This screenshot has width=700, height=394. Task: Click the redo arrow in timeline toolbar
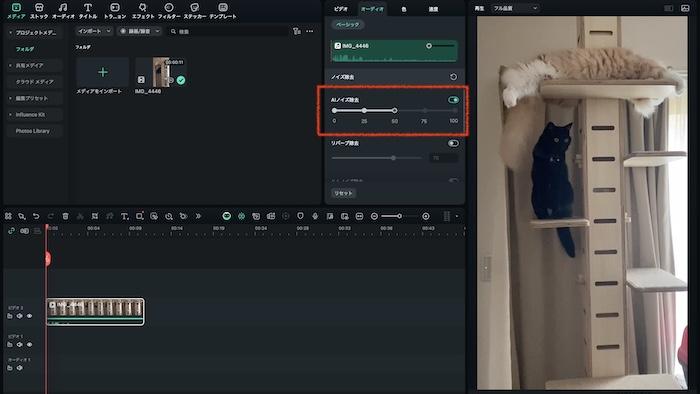tap(50, 216)
